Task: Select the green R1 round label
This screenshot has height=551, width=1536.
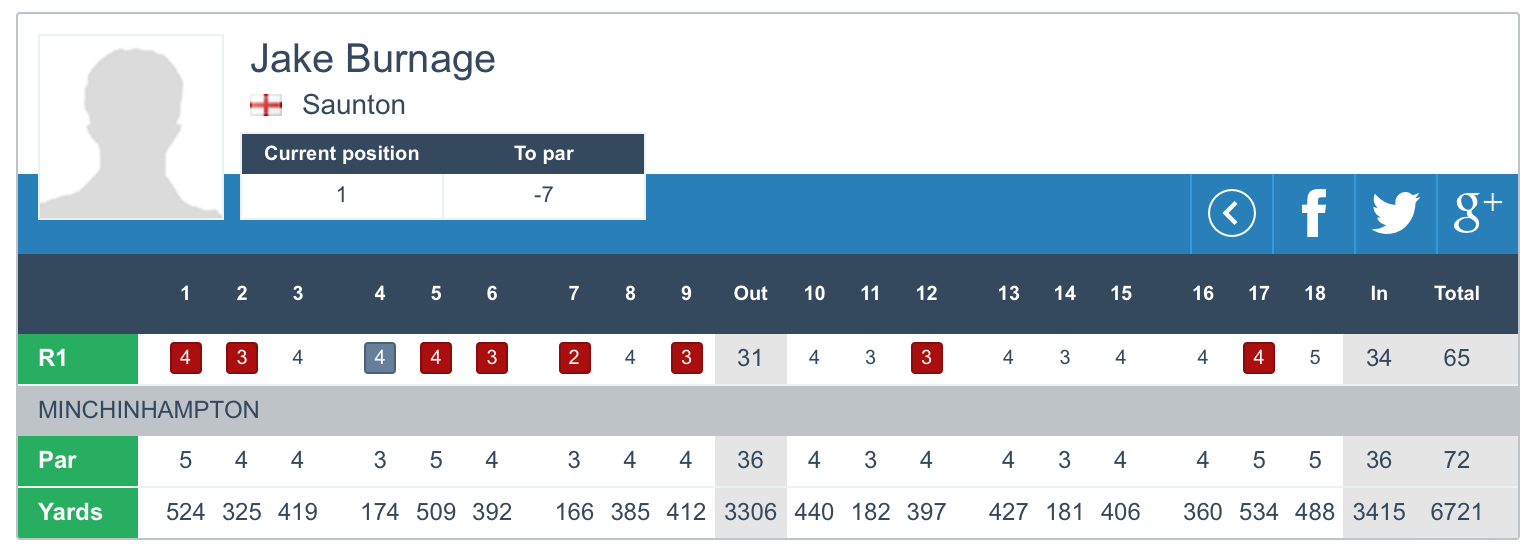Action: click(78, 358)
